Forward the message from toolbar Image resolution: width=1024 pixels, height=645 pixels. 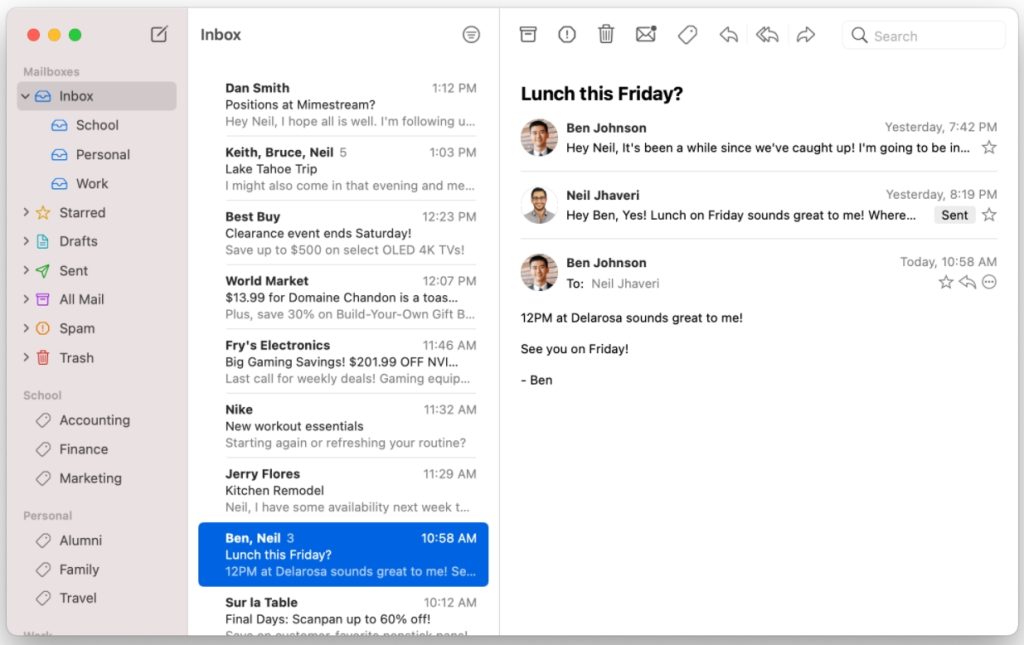(x=806, y=35)
